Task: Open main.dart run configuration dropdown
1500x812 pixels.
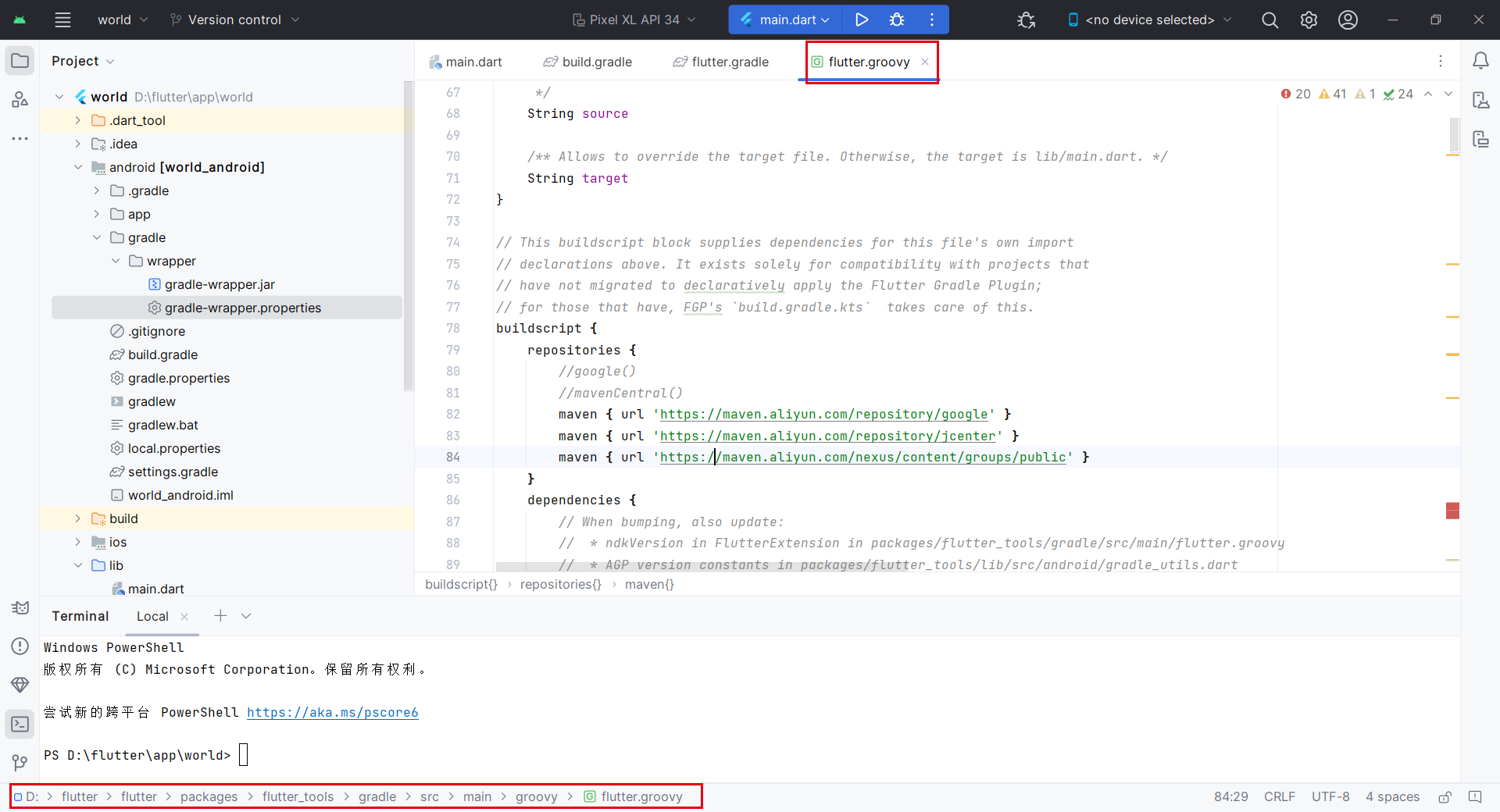Action: click(x=786, y=20)
